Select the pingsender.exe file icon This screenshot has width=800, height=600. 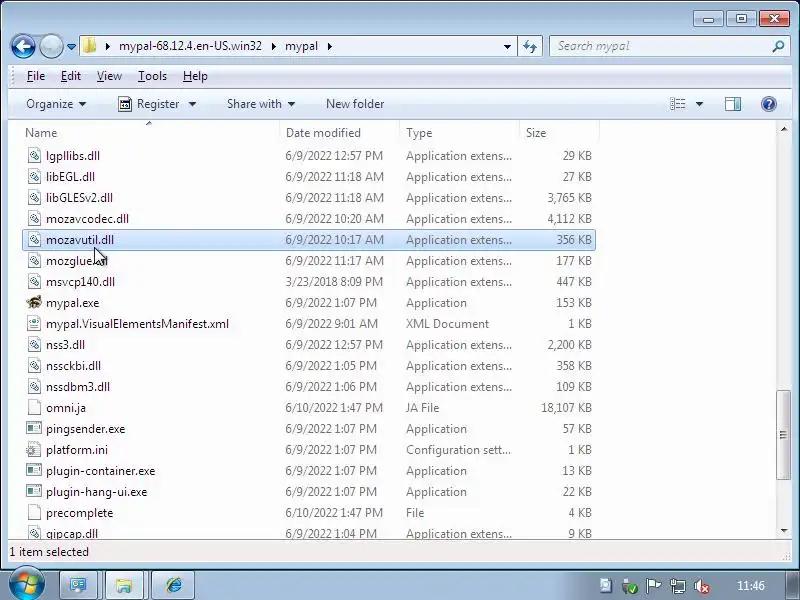(x=34, y=429)
